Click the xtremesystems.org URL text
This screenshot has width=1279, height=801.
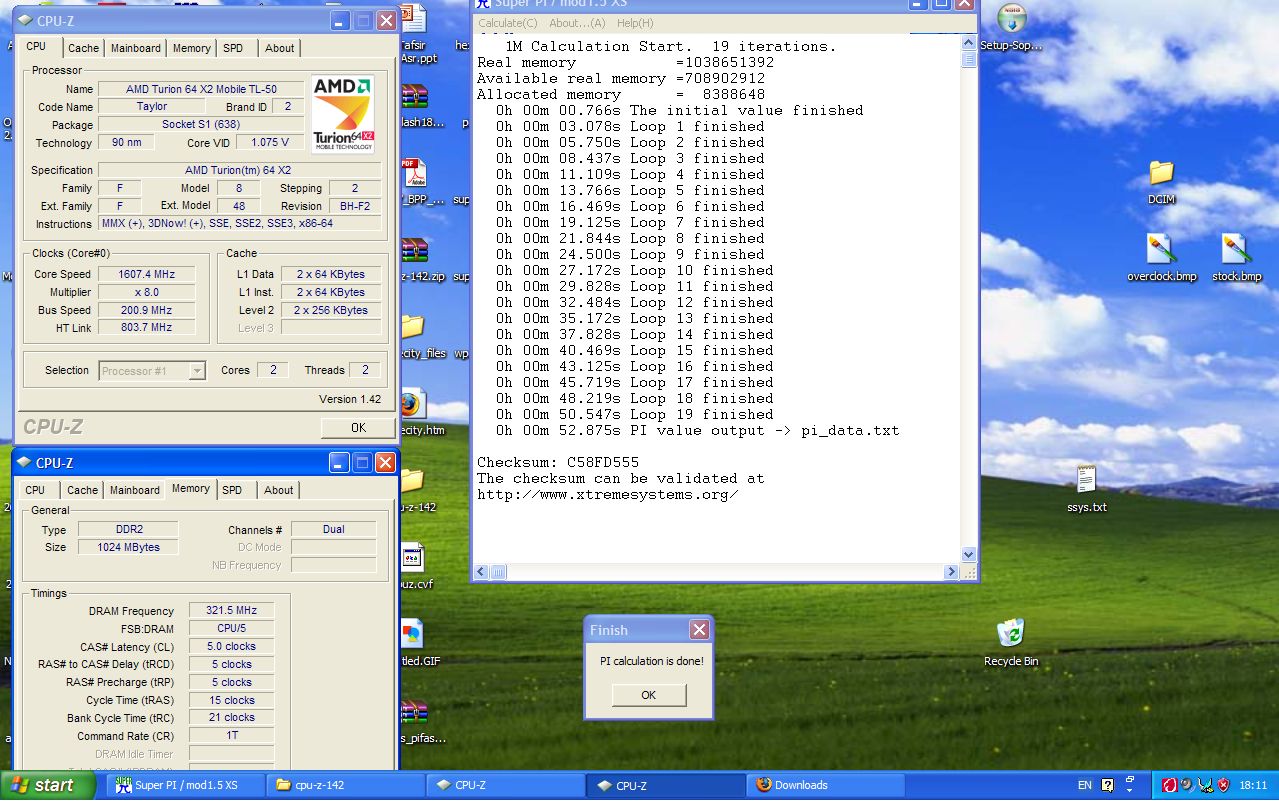(x=608, y=494)
